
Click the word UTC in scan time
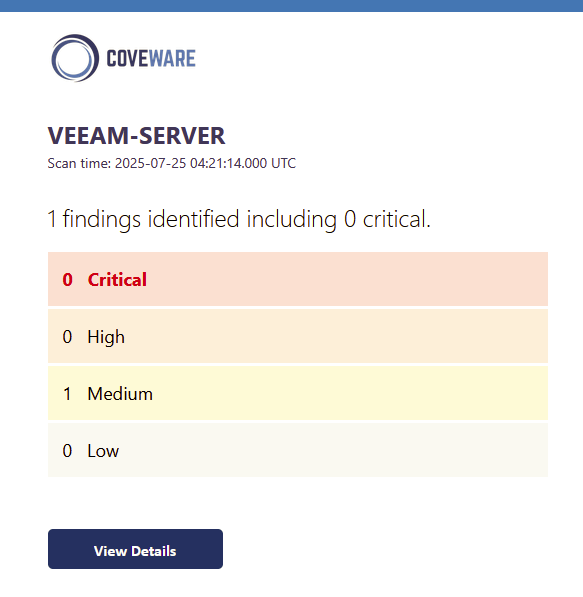pos(283,163)
